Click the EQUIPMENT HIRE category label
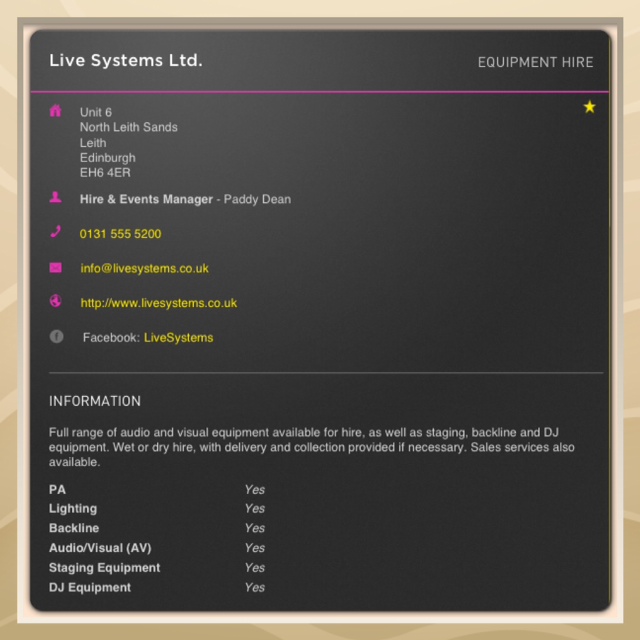 coord(536,62)
